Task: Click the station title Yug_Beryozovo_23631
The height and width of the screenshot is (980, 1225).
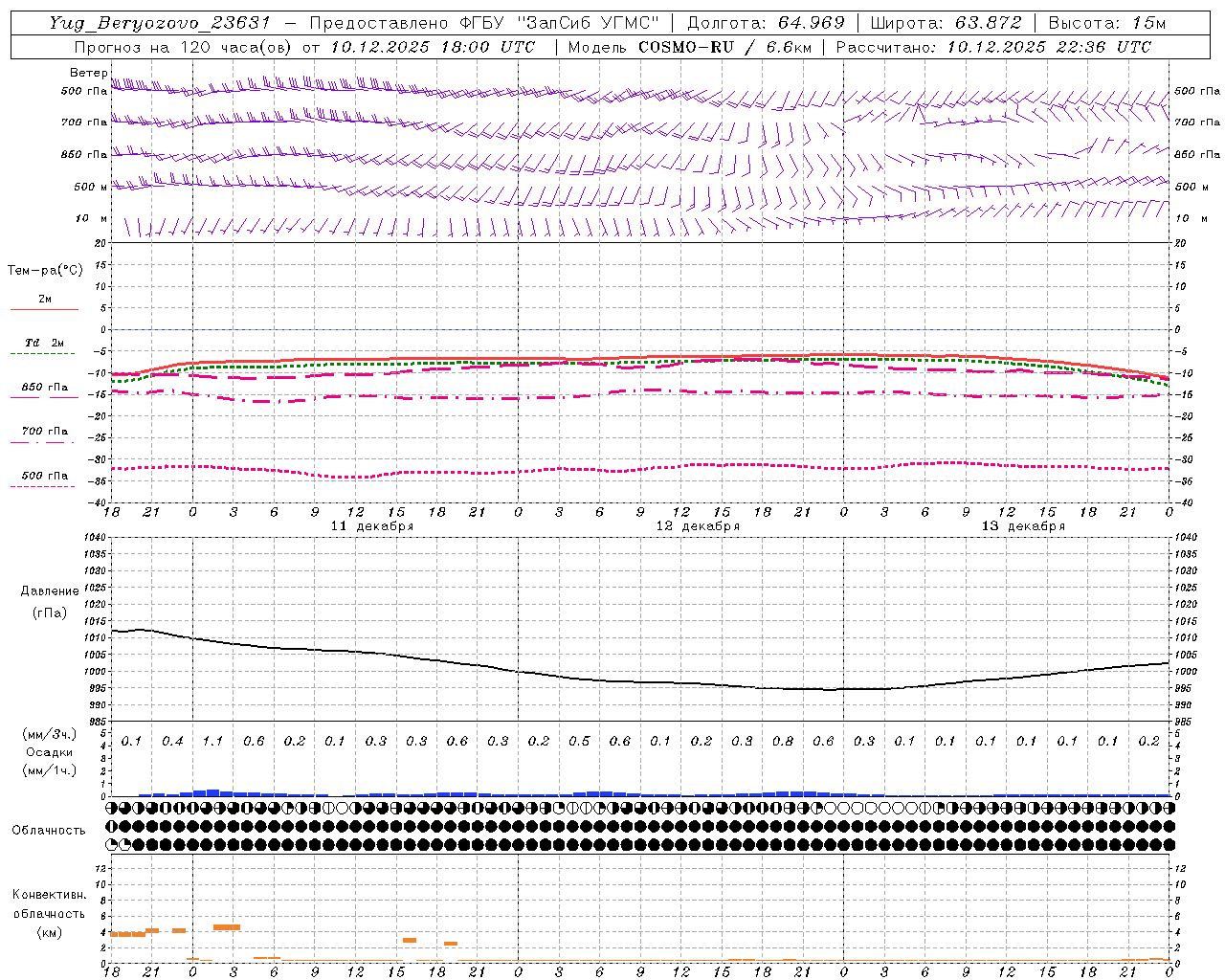Action: pyautogui.click(x=161, y=23)
